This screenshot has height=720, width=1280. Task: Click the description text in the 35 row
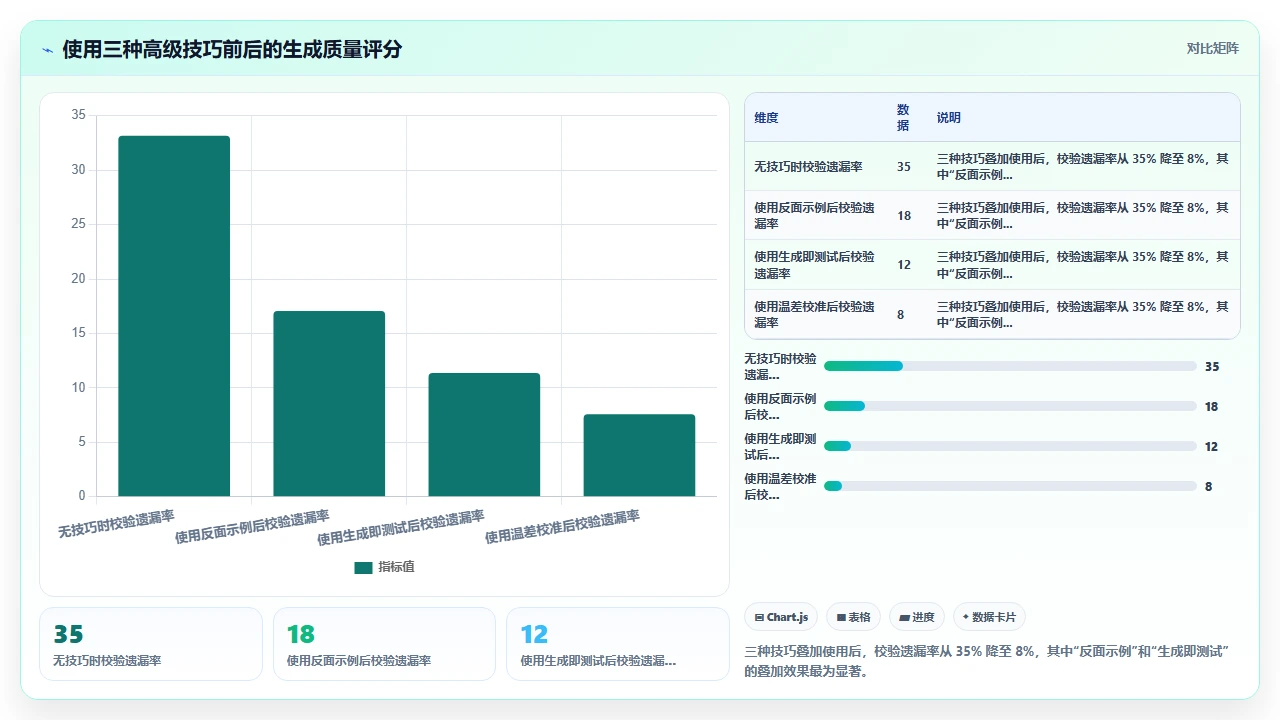1083,167
